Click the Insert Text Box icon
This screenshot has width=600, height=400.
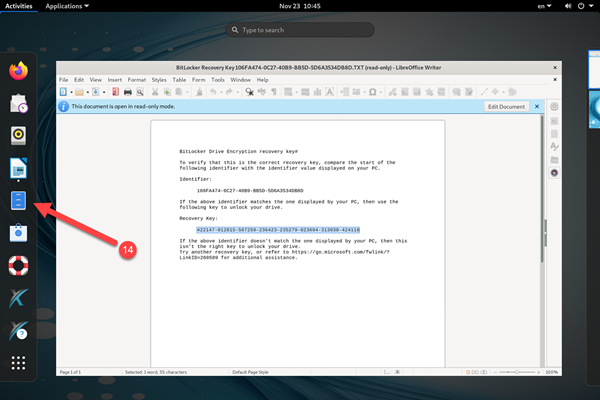329,92
